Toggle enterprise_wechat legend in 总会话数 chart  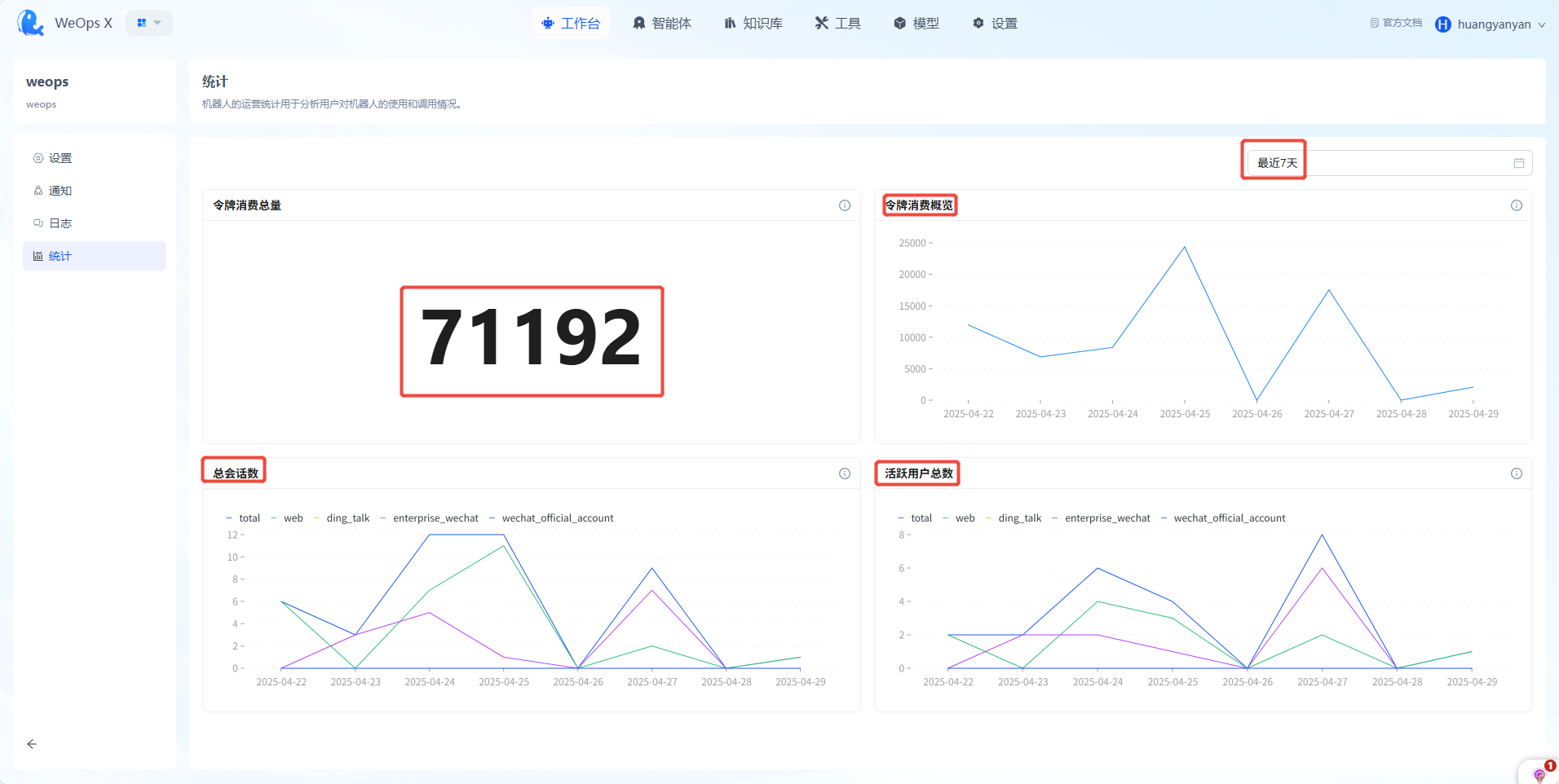coord(430,518)
